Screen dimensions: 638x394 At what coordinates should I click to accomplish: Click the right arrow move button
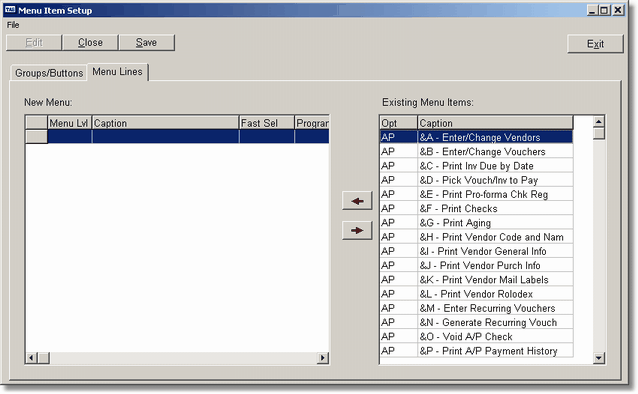(357, 230)
